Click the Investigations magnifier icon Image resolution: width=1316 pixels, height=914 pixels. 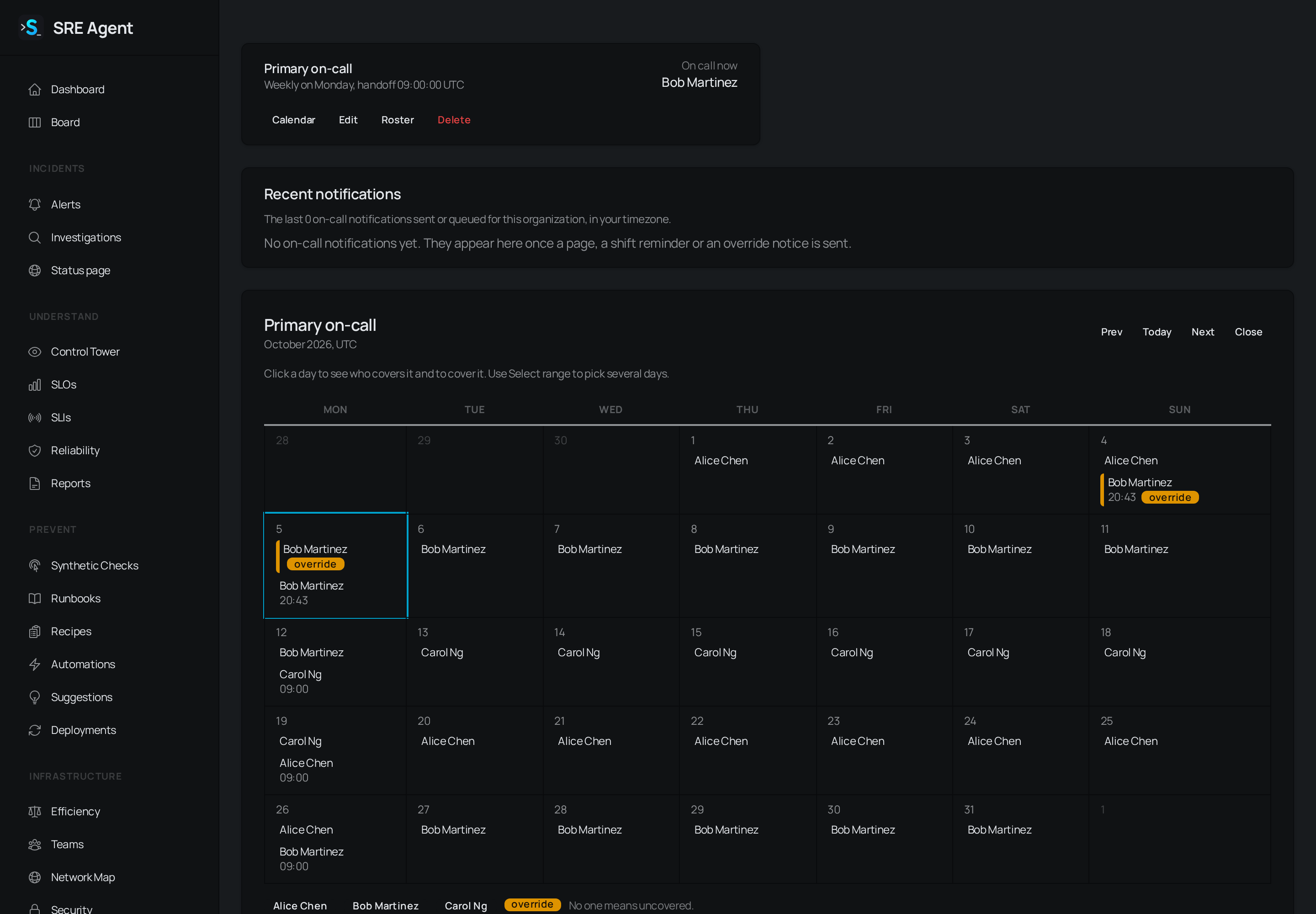click(x=35, y=237)
